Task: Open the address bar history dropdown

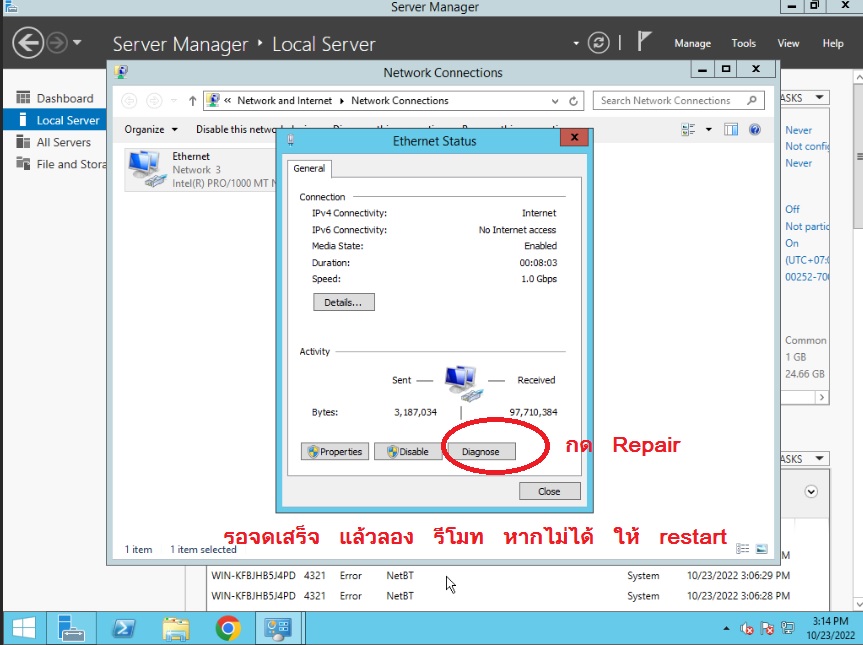Action: click(556, 101)
